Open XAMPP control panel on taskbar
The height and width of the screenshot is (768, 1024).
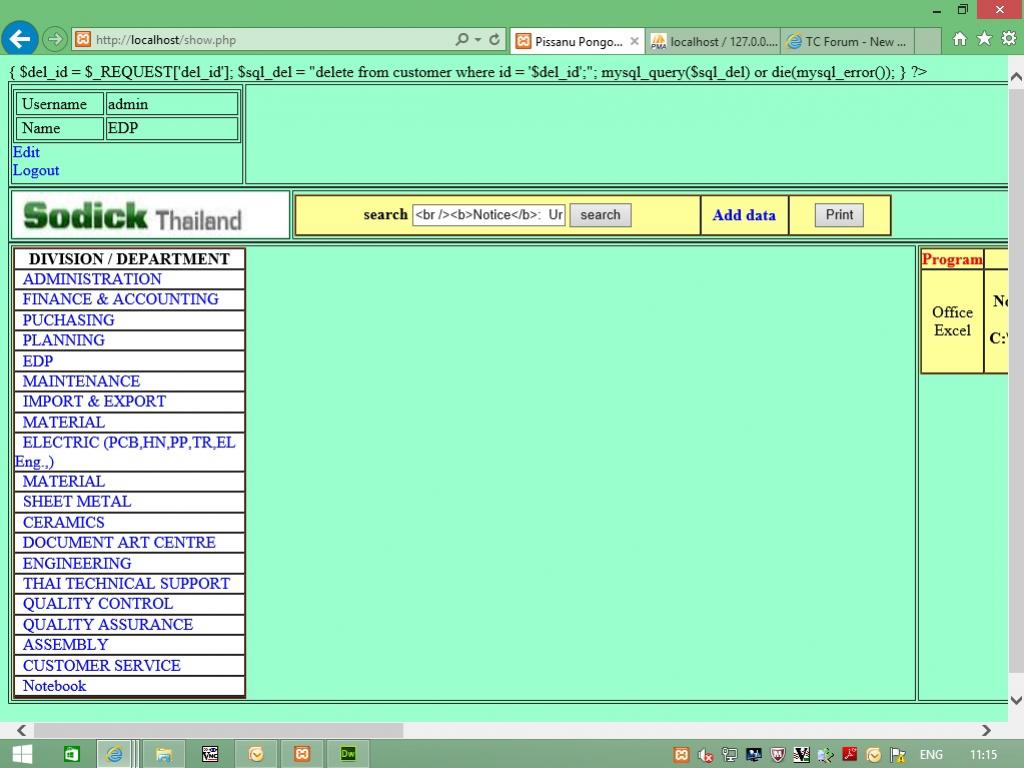302,754
